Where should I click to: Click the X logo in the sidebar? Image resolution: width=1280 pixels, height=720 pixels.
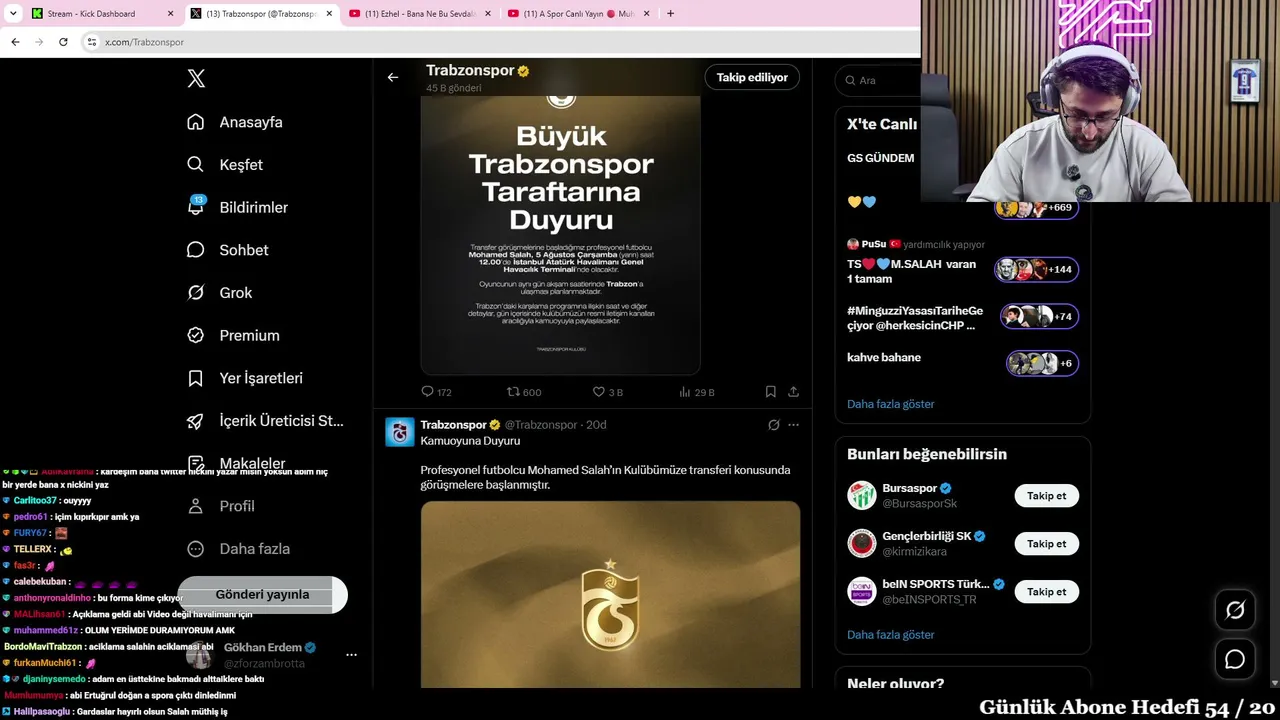(196, 79)
